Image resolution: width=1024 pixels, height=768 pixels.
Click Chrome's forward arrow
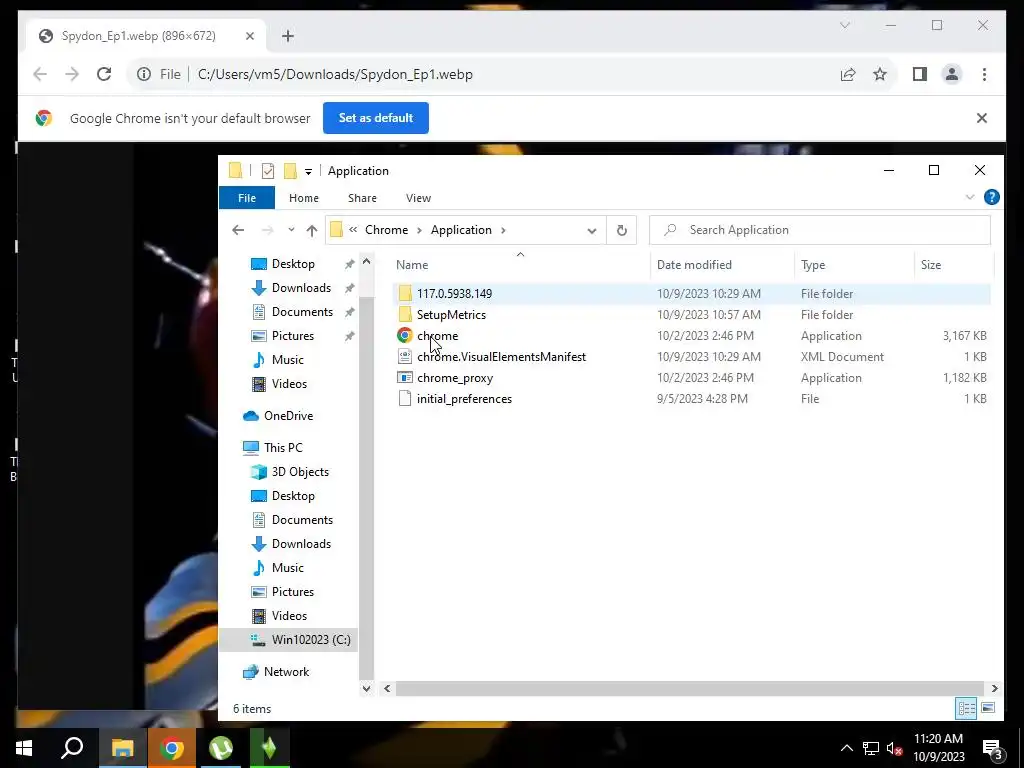click(72, 74)
